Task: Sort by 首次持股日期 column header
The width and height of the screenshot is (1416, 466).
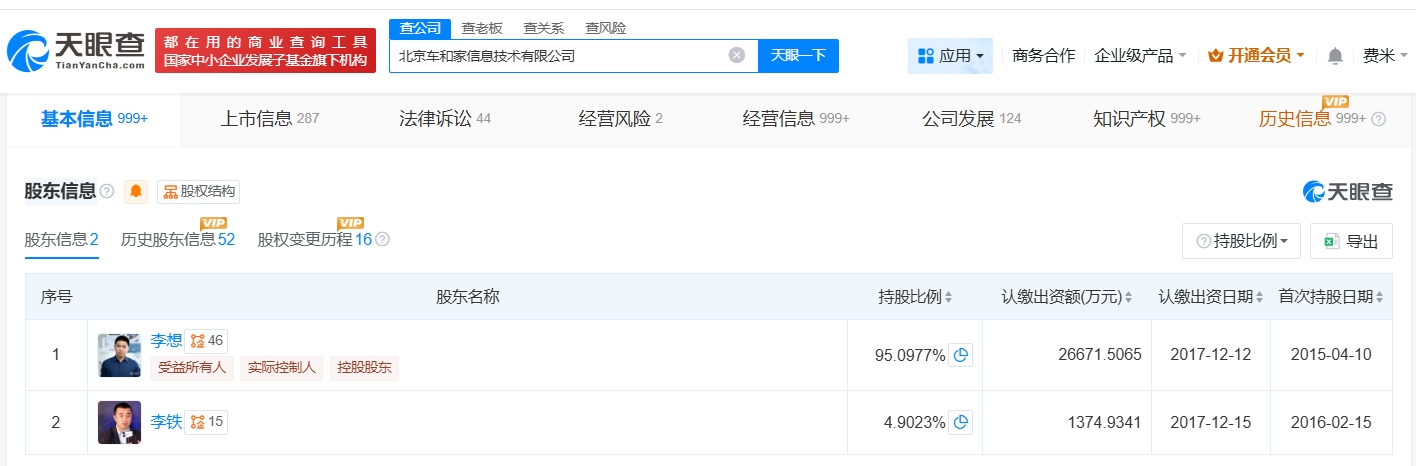Action: 1330,297
